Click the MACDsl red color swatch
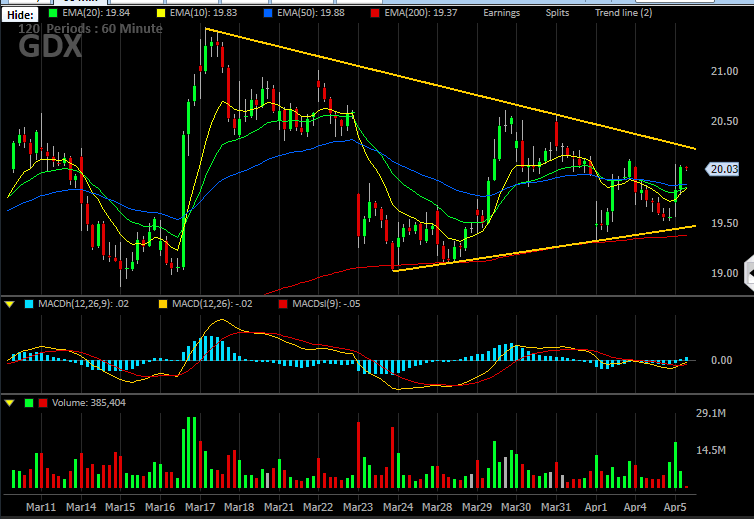Screen dimensions: 754x519 tap(283, 304)
